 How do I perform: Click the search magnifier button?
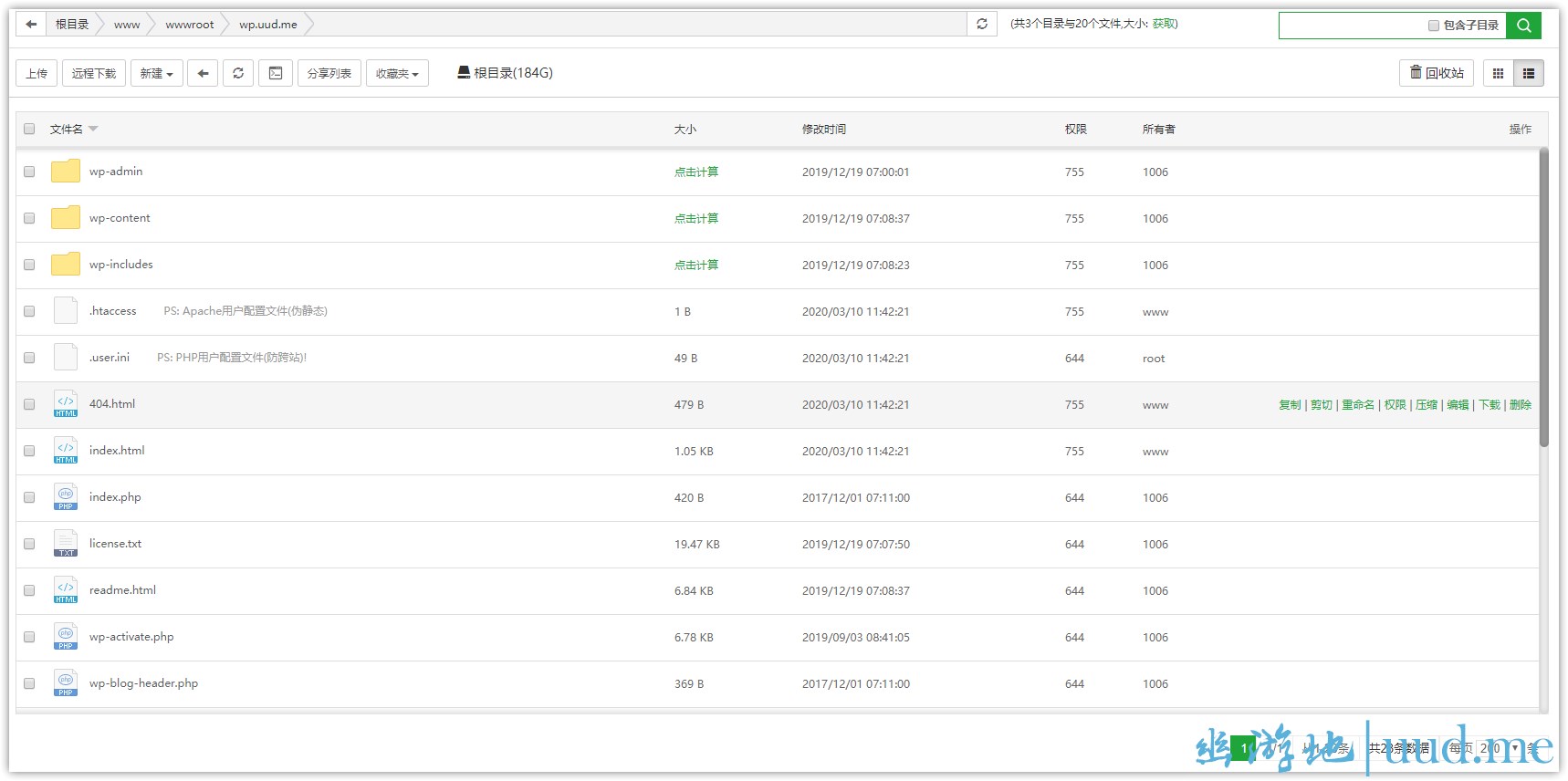click(1523, 26)
